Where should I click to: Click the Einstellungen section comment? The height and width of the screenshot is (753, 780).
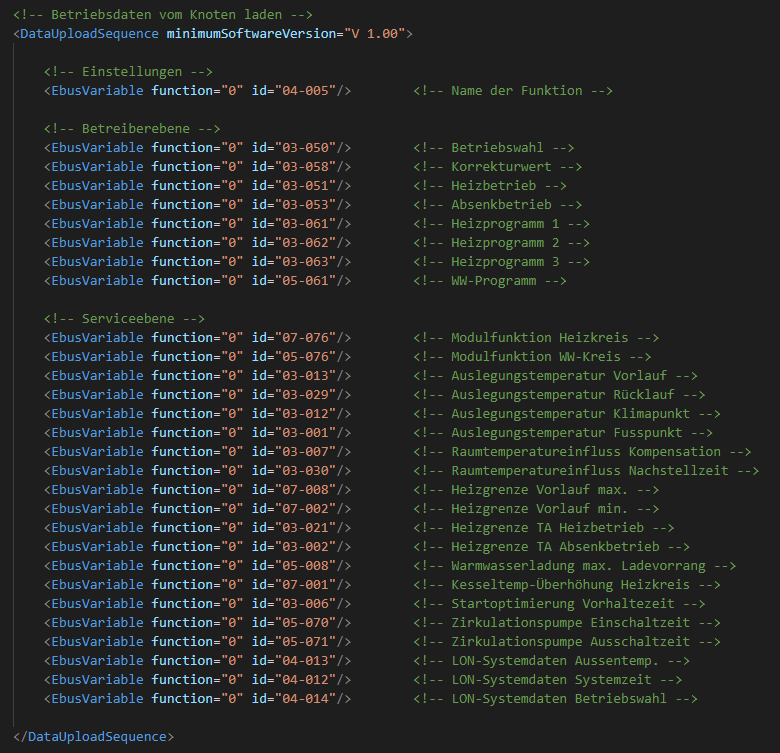pyautogui.click(x=128, y=72)
